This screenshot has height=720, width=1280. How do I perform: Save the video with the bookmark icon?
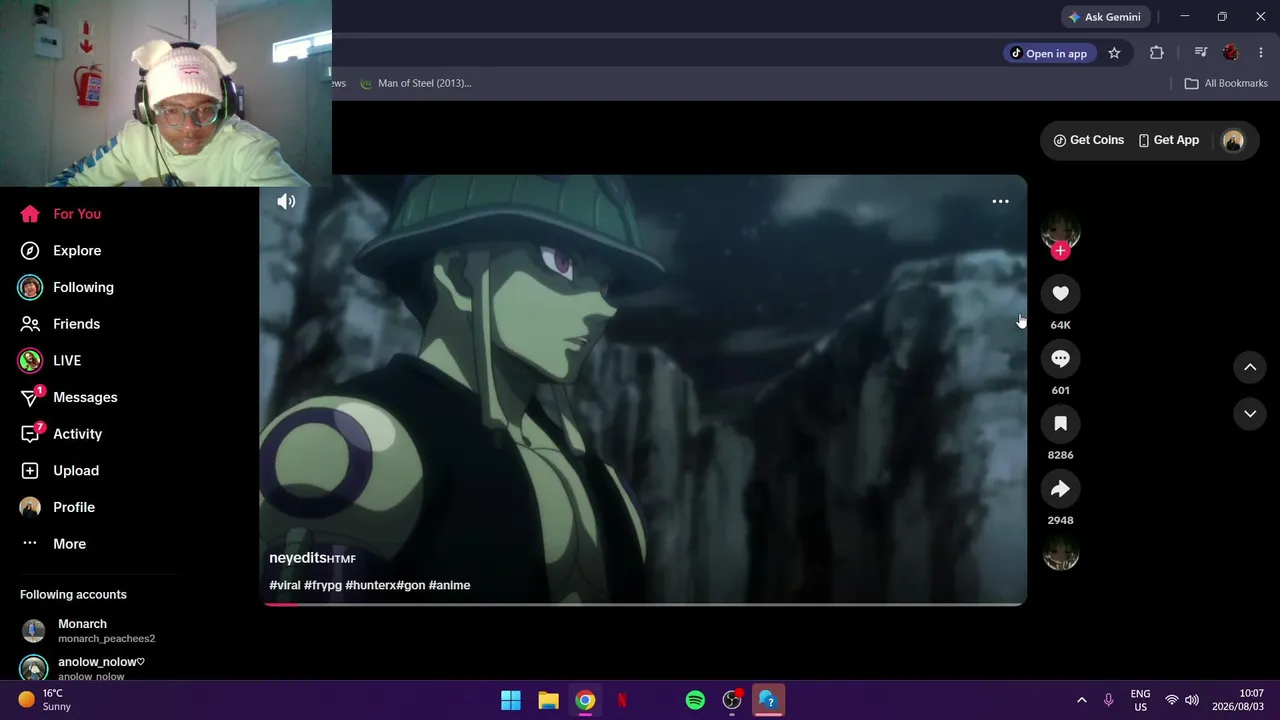1061,424
